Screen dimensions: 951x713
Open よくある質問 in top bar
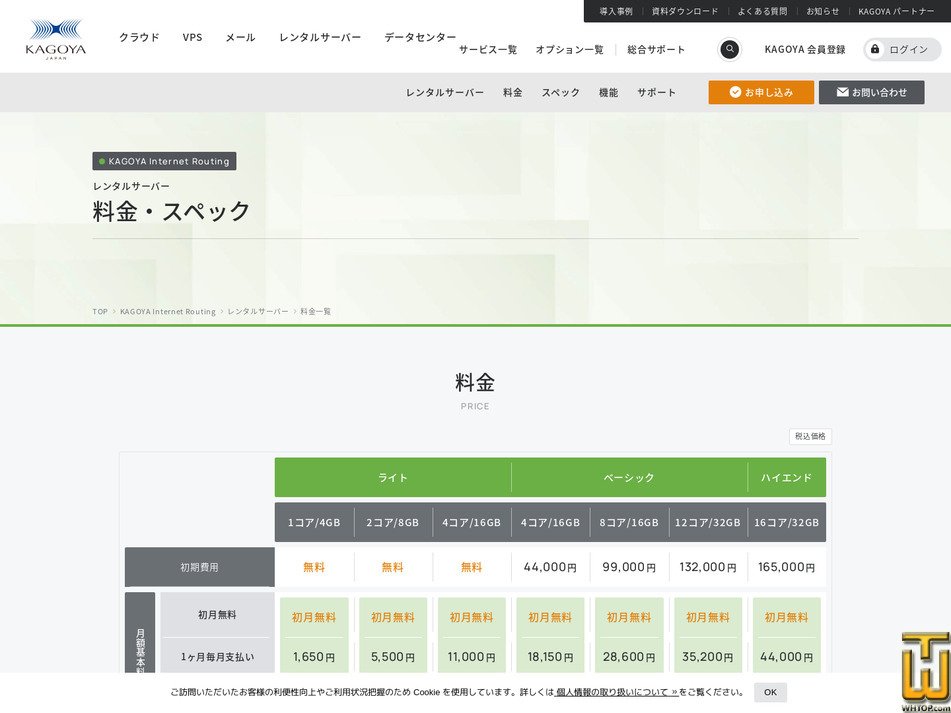tap(762, 11)
